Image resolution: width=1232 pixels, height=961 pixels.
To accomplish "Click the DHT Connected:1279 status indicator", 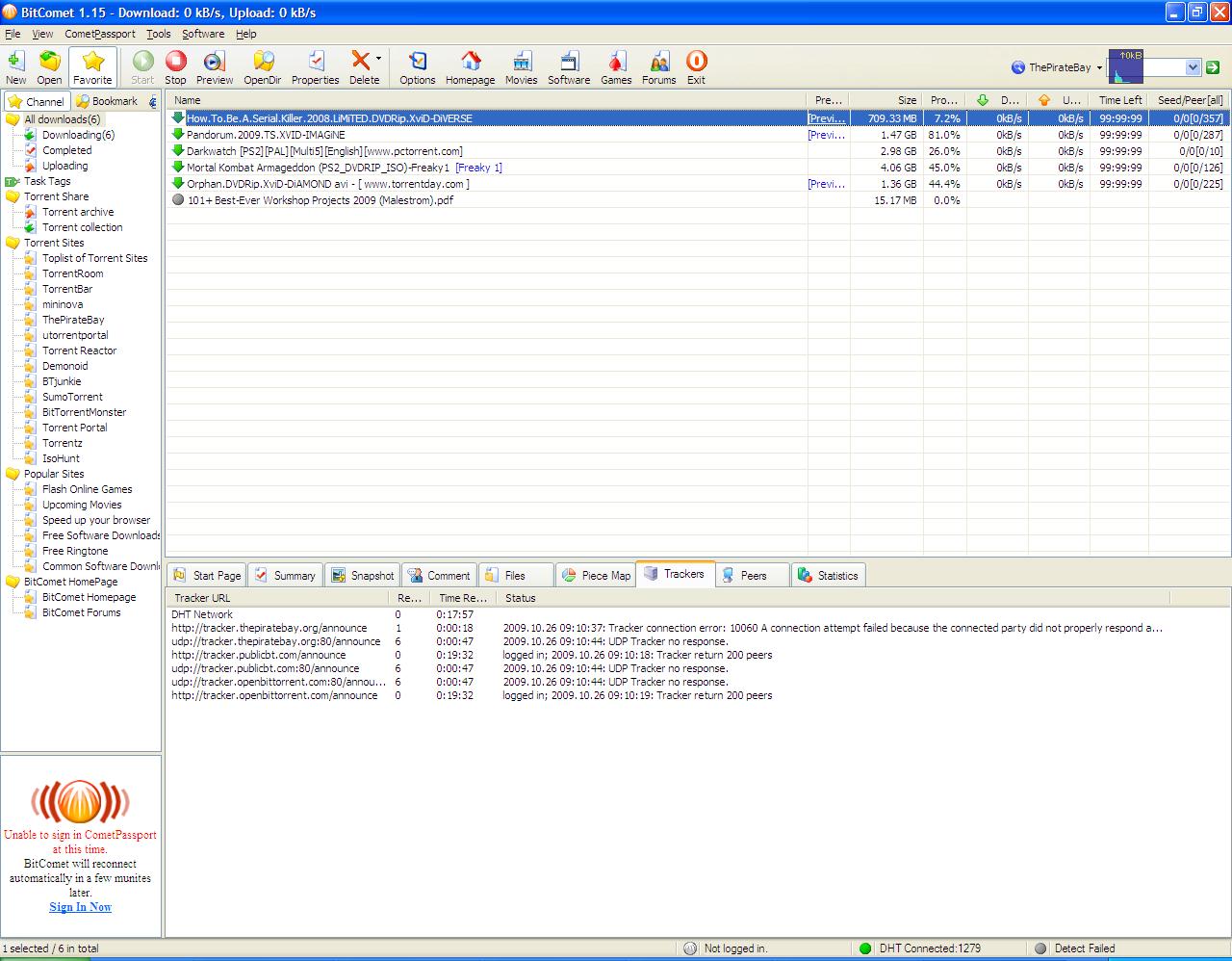I will [x=920, y=948].
